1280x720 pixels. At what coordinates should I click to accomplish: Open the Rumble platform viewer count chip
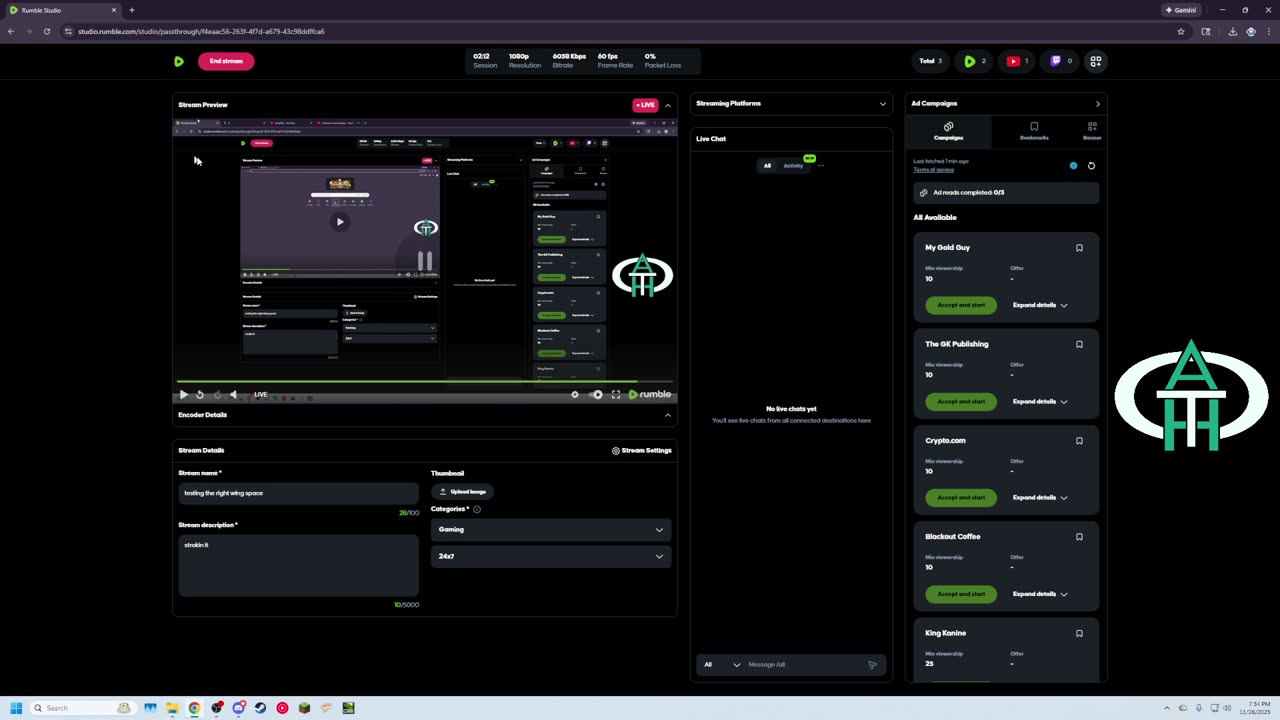coord(974,61)
